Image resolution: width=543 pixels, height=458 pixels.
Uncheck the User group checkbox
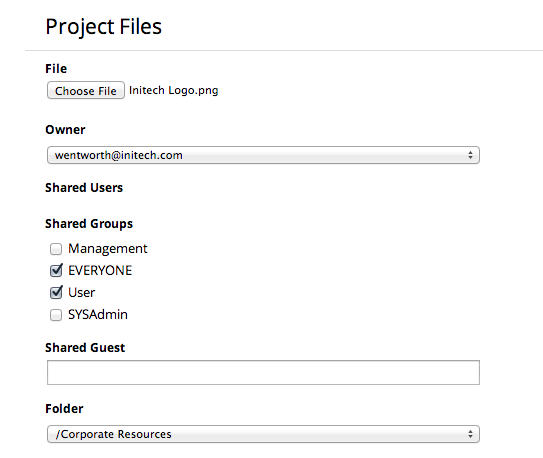point(56,293)
